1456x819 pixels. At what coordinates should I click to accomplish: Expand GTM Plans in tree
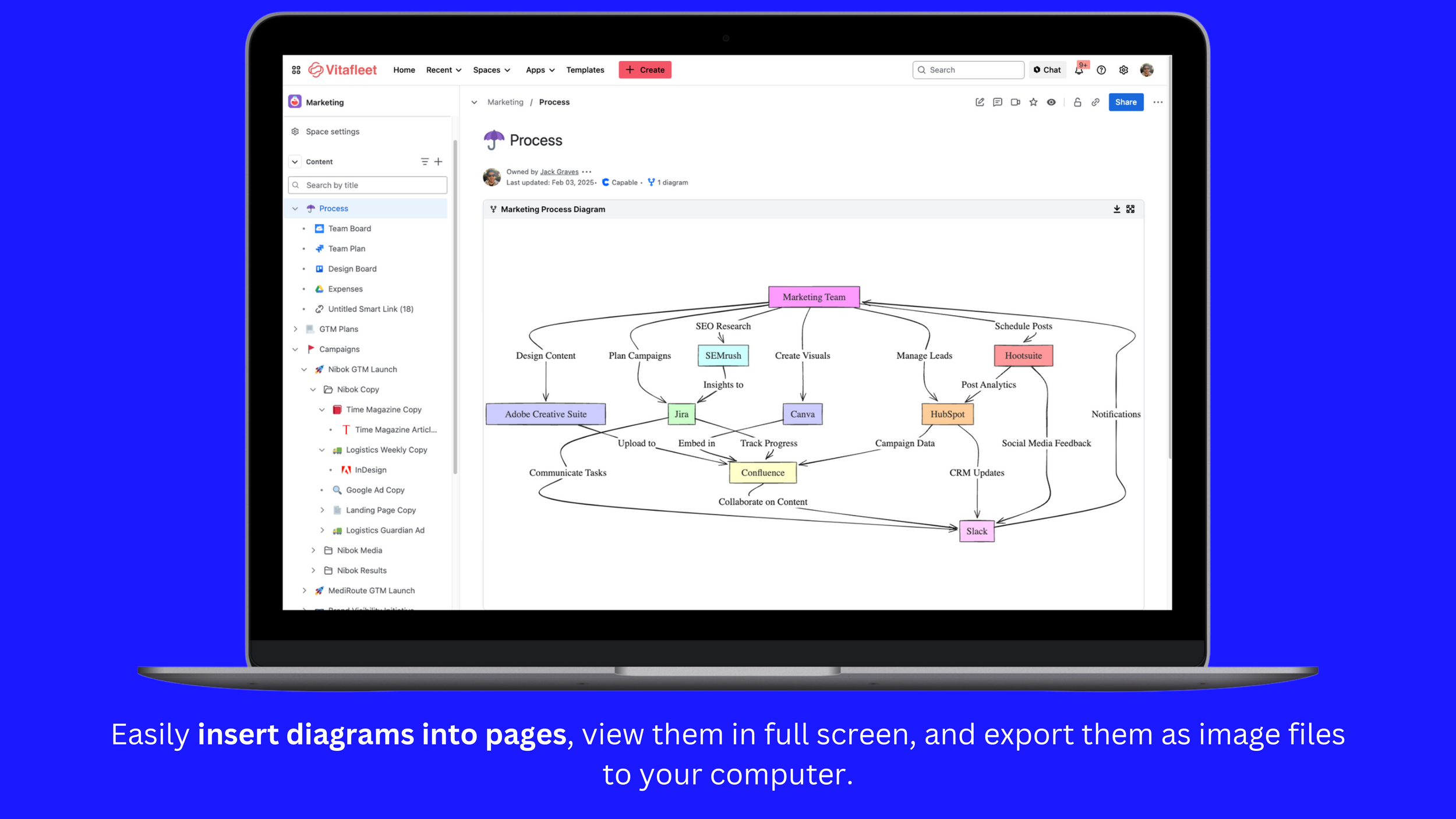point(295,329)
